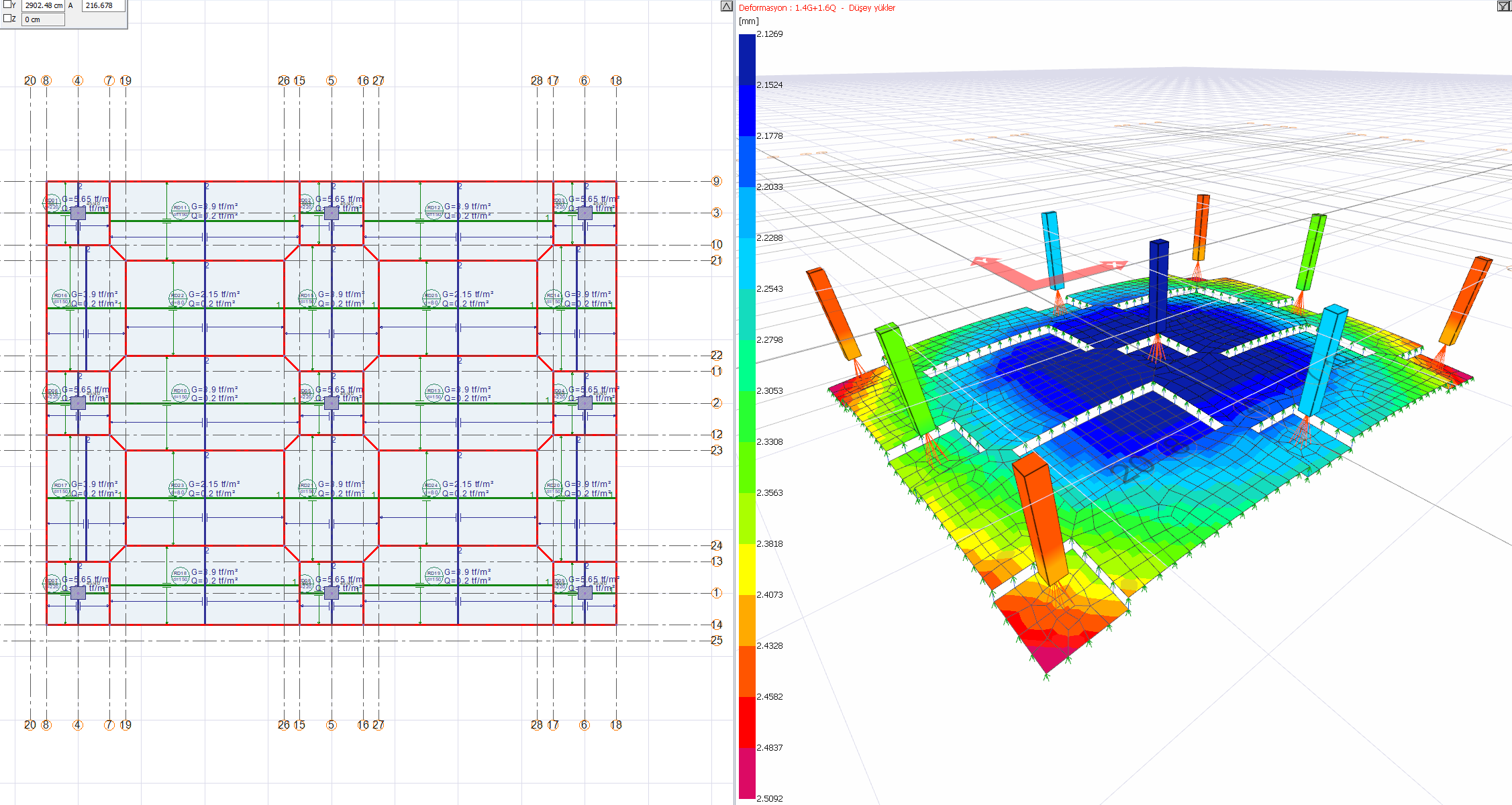Select the square column marker at axes 4 and 3
Viewport: 1512px width, 805px height.
[x=78, y=213]
